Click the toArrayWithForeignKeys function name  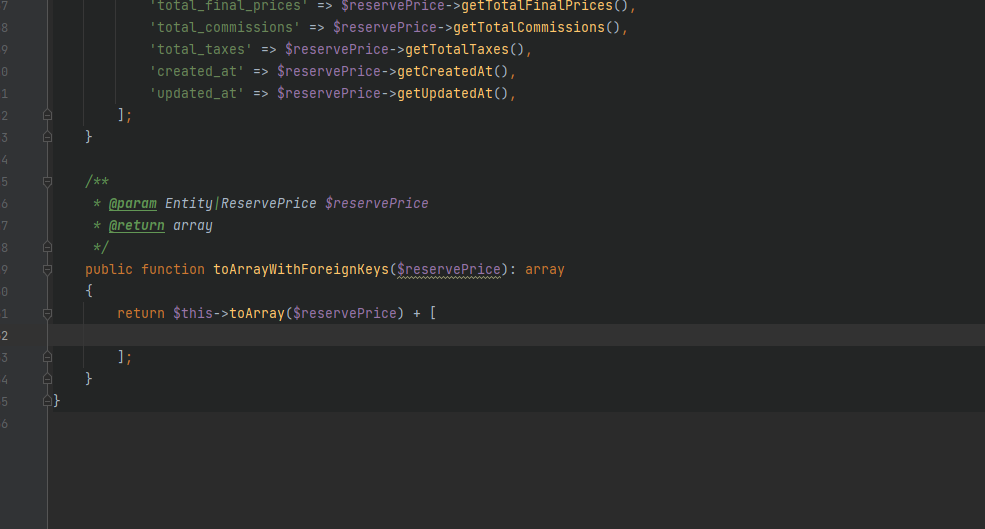(x=301, y=270)
